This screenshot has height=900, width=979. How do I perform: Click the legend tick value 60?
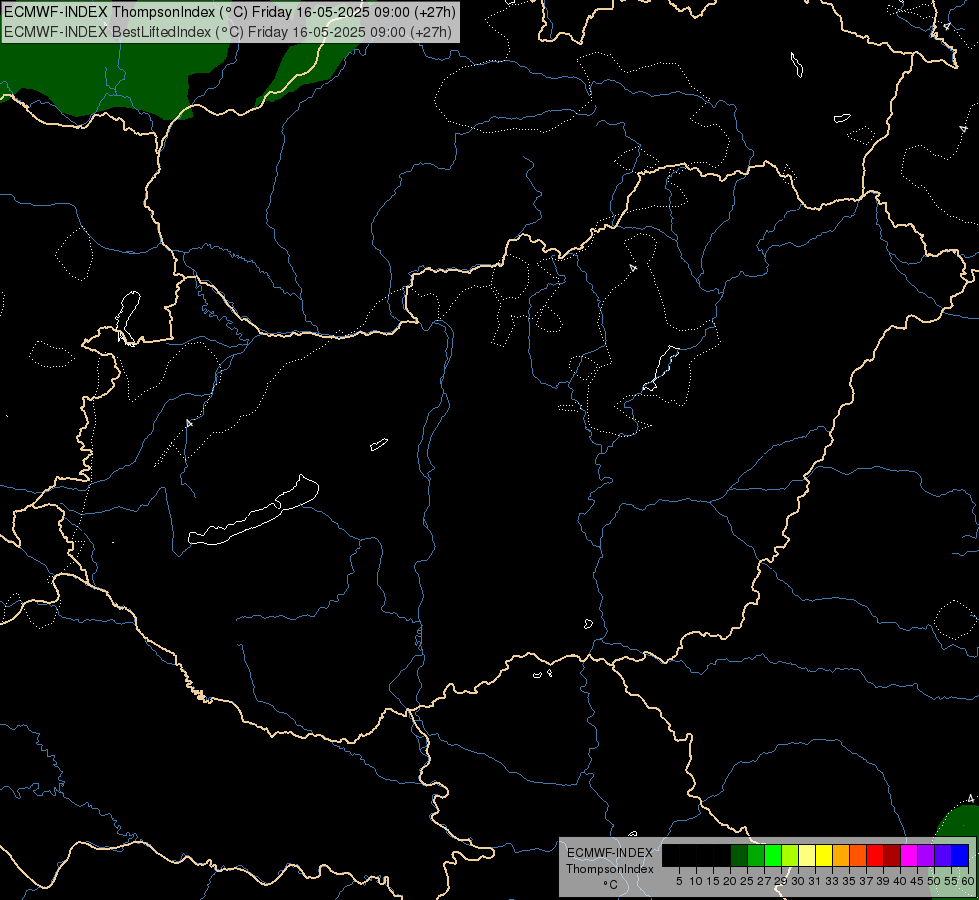coord(968,881)
